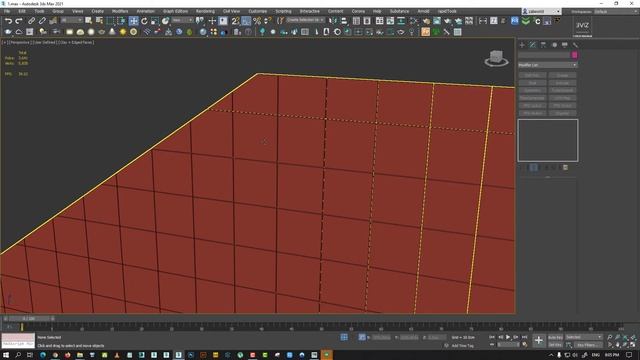
Task: Open the Windows taskbar search icon
Action: pyautogui.click(x=18, y=355)
